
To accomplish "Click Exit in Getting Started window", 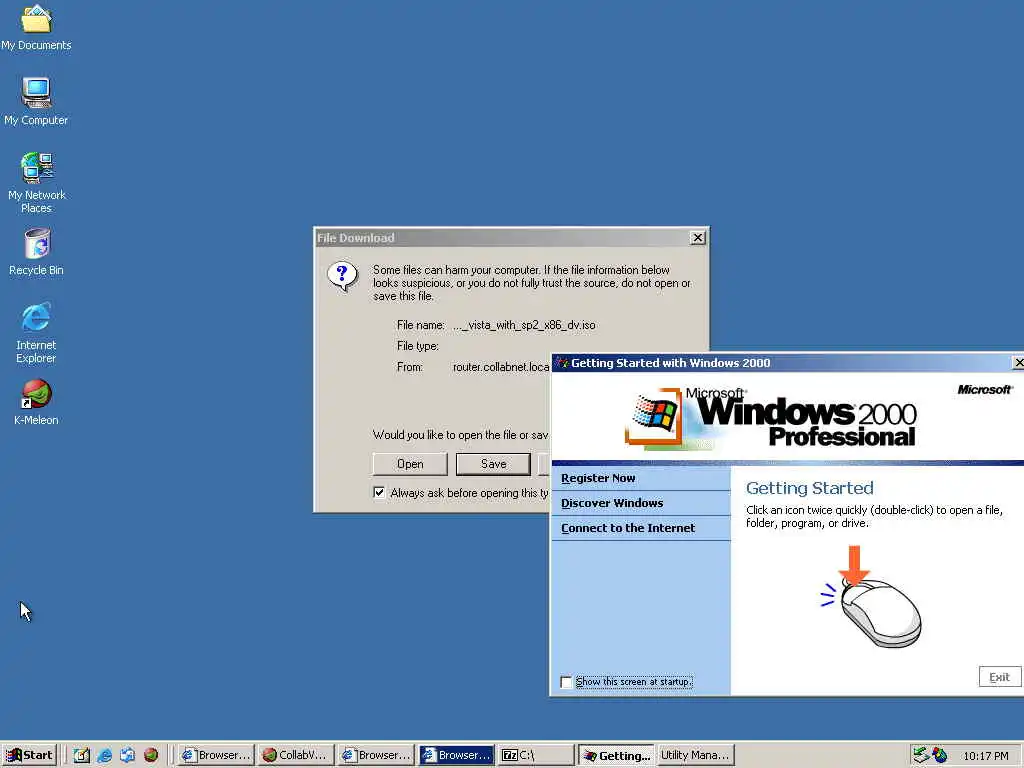I will (999, 677).
